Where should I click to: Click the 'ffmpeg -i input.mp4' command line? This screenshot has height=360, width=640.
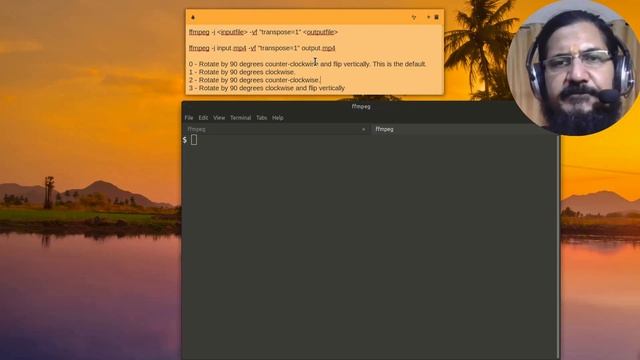[x=262, y=48]
